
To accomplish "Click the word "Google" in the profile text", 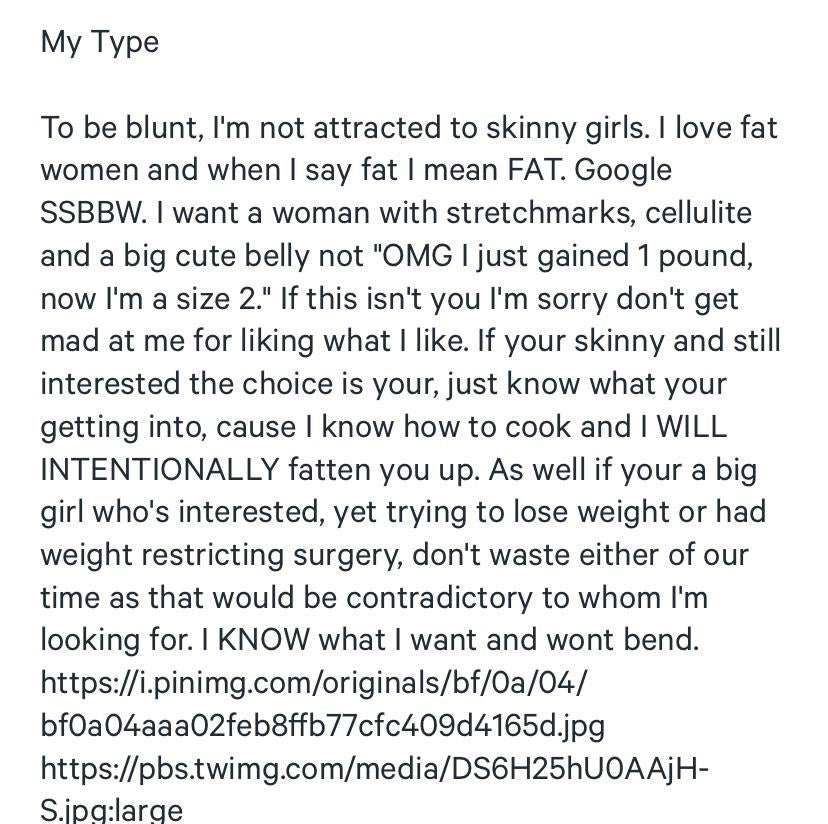I will 623,170.
